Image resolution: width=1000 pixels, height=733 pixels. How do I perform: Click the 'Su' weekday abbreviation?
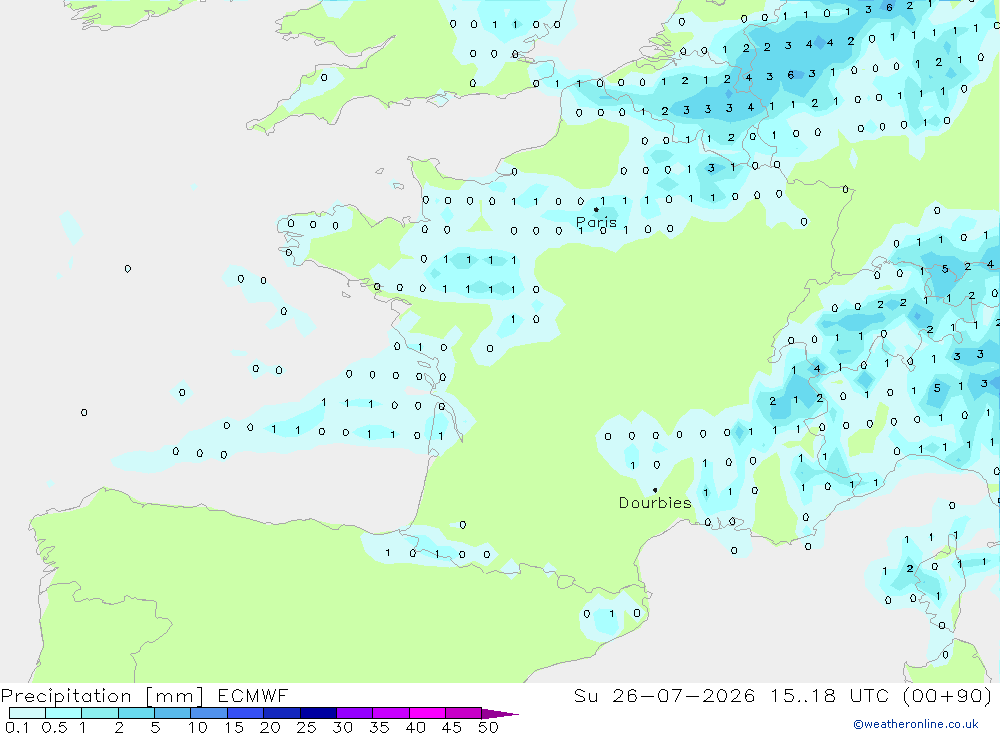(585, 695)
